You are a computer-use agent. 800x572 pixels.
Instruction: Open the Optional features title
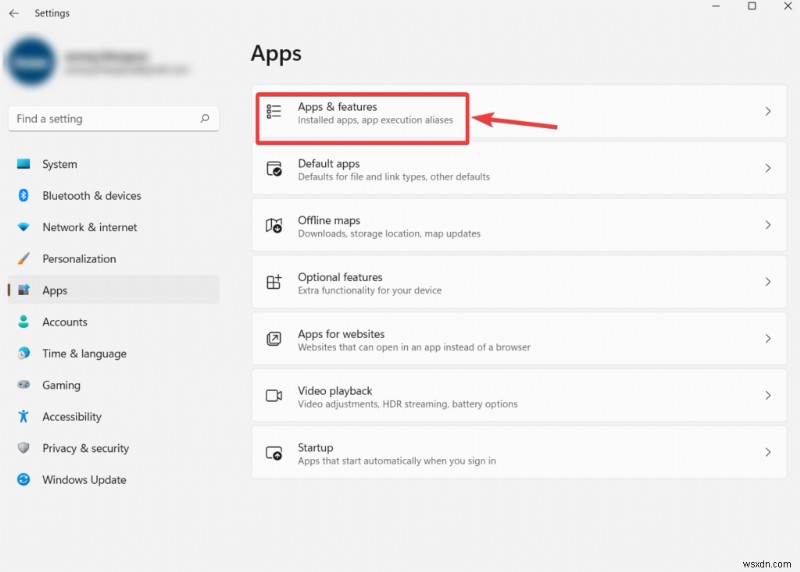click(x=340, y=277)
